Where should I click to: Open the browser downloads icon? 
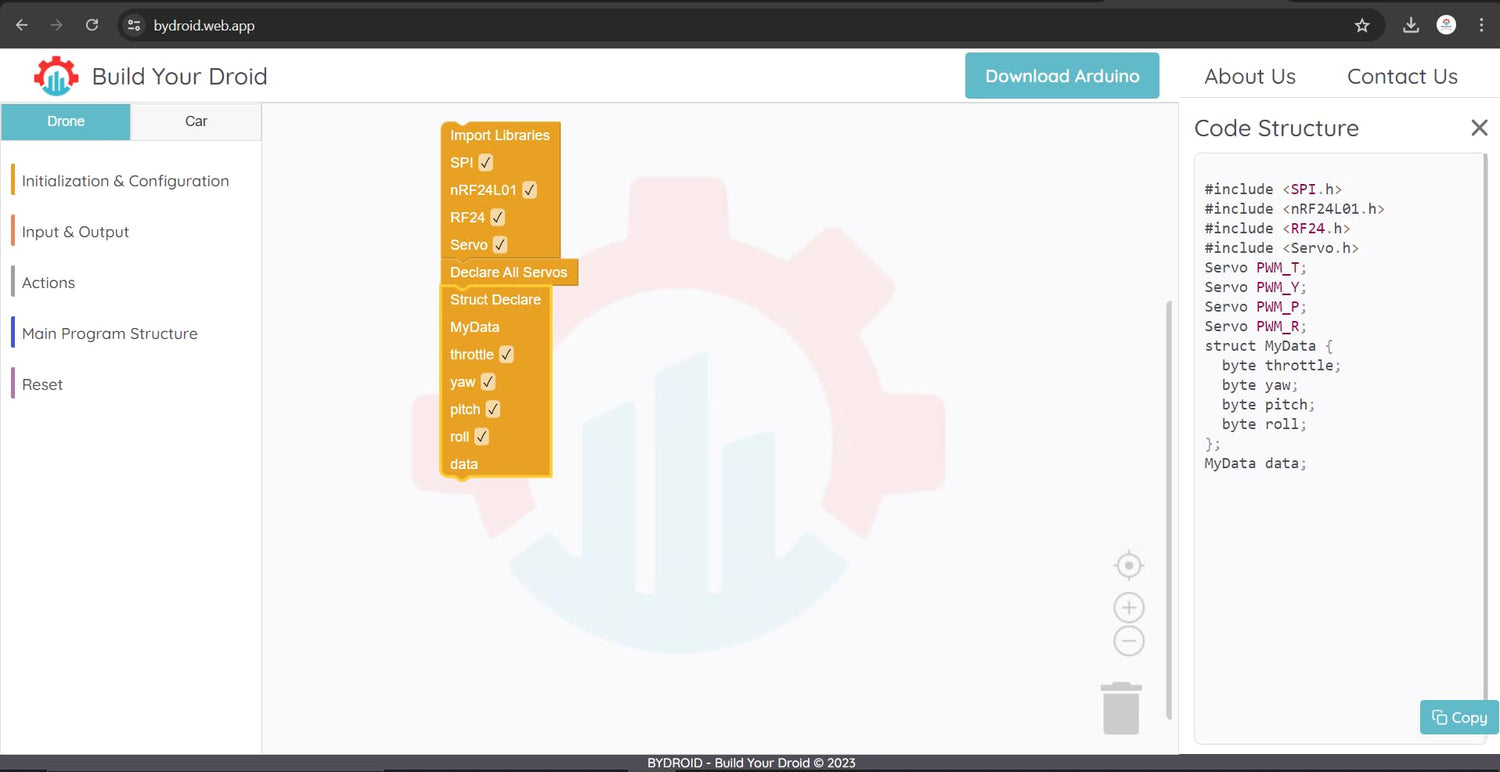1411,25
